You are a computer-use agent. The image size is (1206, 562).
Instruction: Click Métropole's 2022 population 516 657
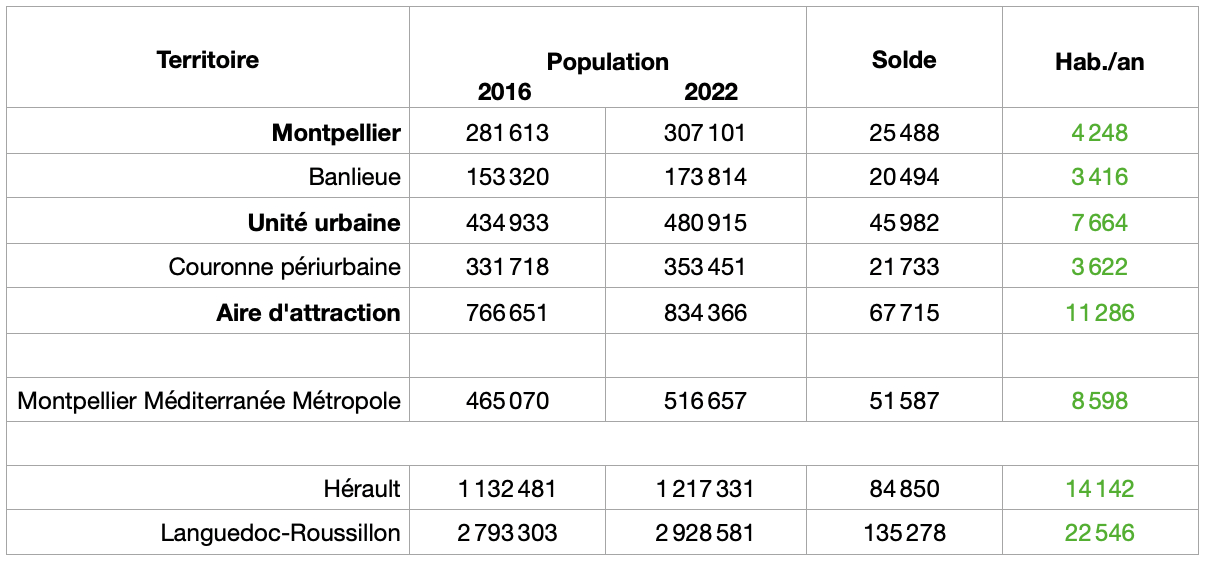[705, 401]
